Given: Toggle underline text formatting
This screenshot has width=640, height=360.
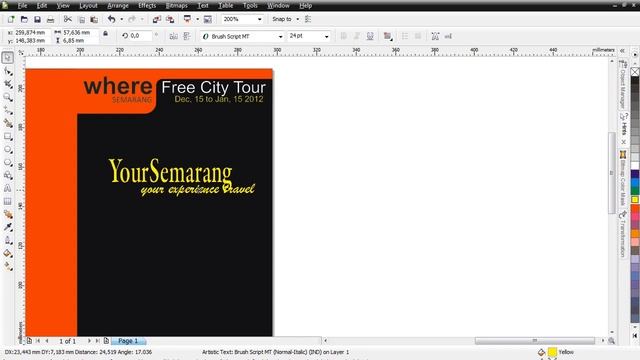Looking at the screenshot, I should point(370,36).
